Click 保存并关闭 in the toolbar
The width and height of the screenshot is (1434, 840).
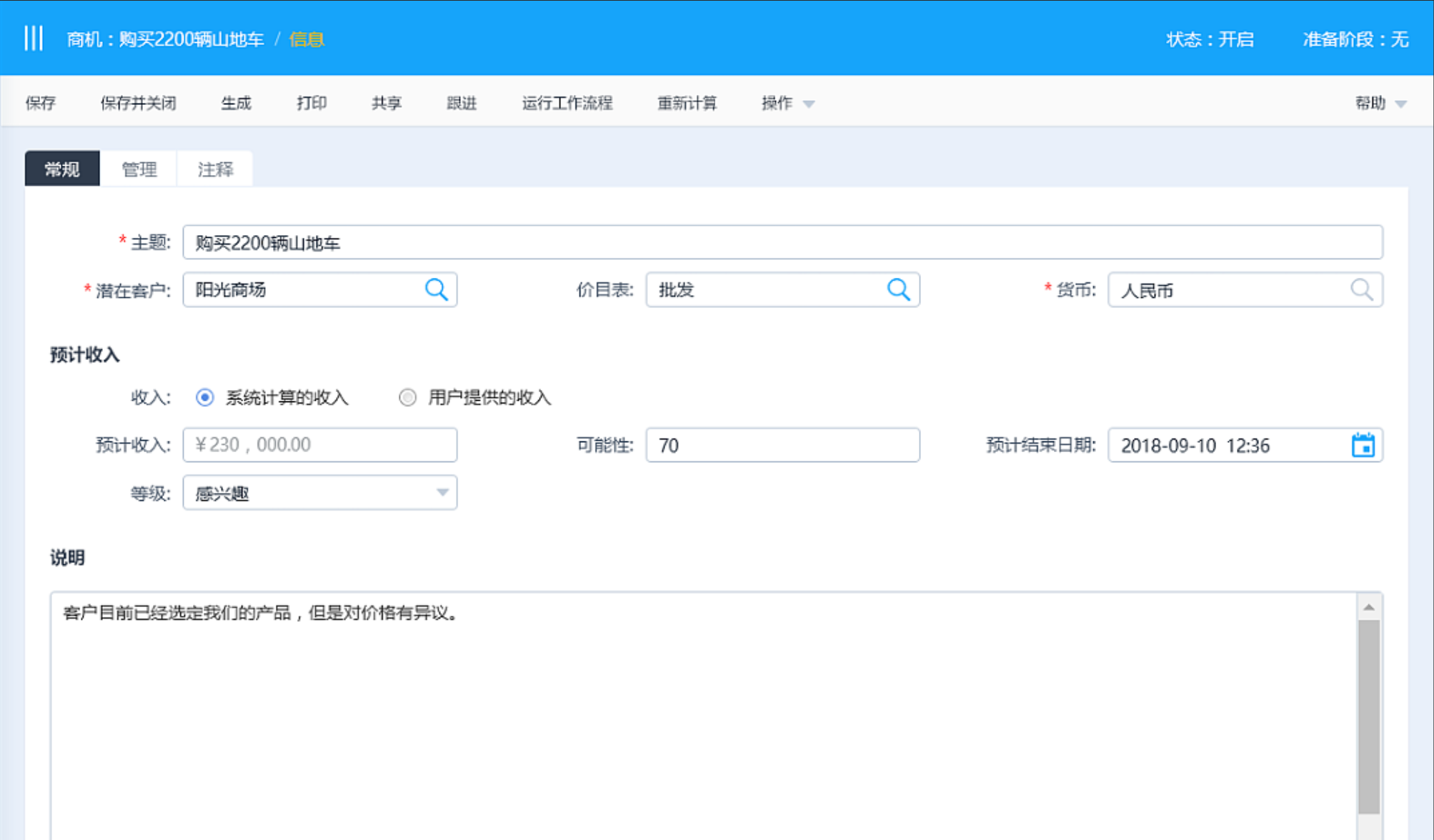point(139,104)
